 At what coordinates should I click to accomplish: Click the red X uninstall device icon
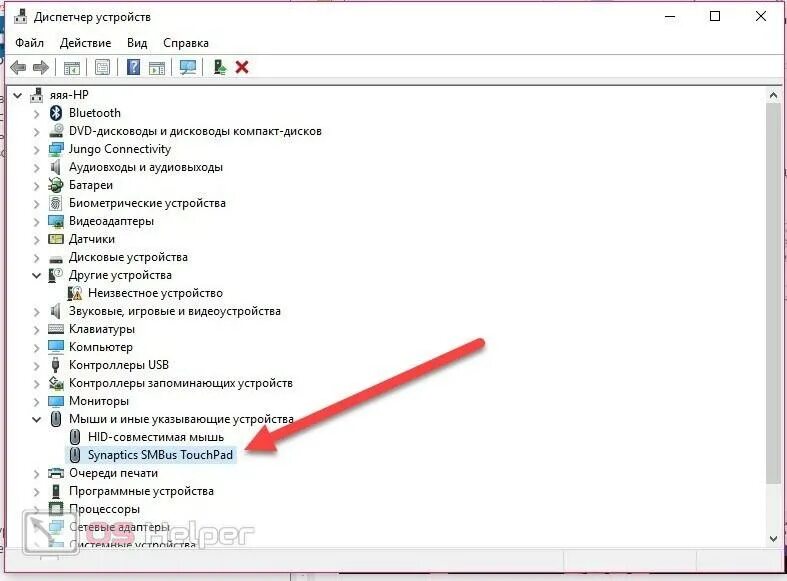(242, 67)
